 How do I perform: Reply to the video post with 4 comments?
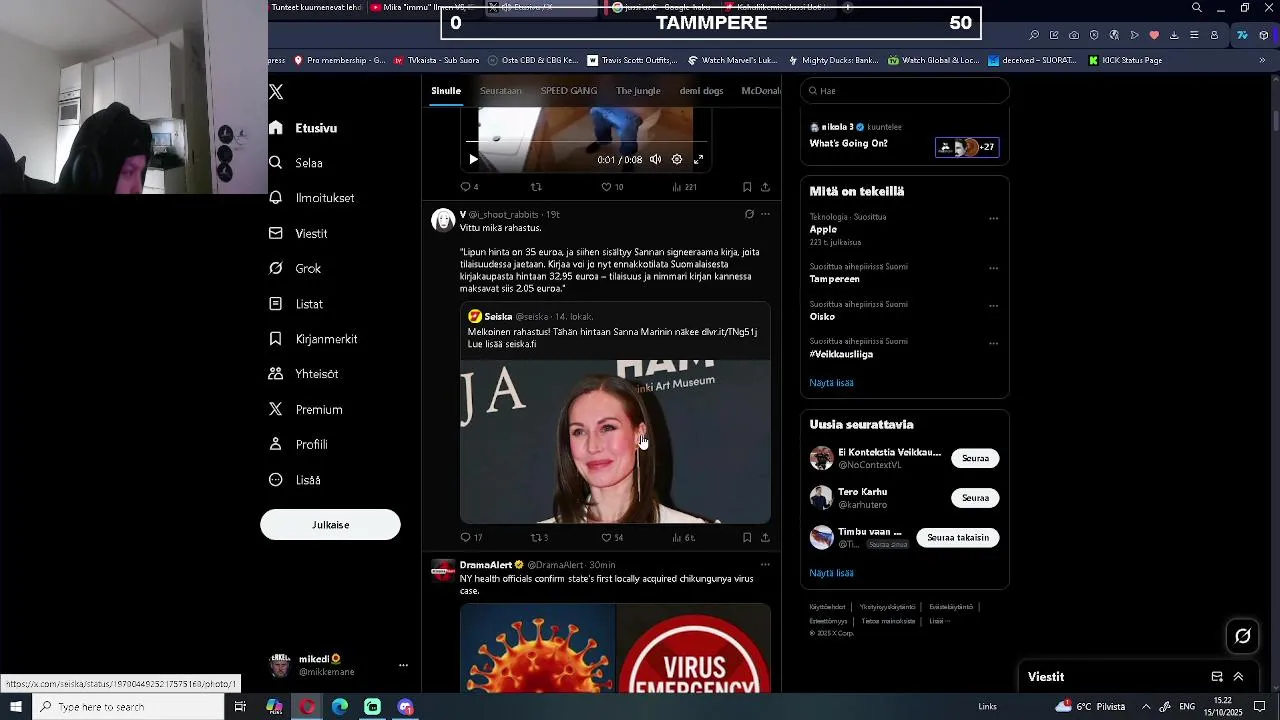tap(469, 187)
